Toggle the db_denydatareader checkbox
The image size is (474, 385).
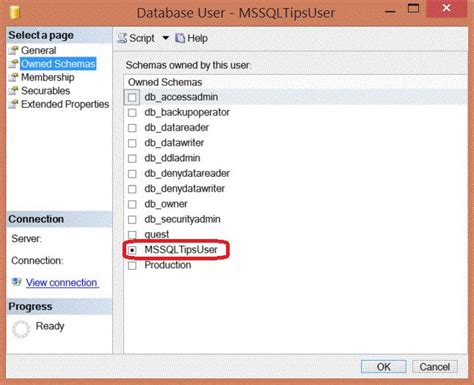click(132, 174)
